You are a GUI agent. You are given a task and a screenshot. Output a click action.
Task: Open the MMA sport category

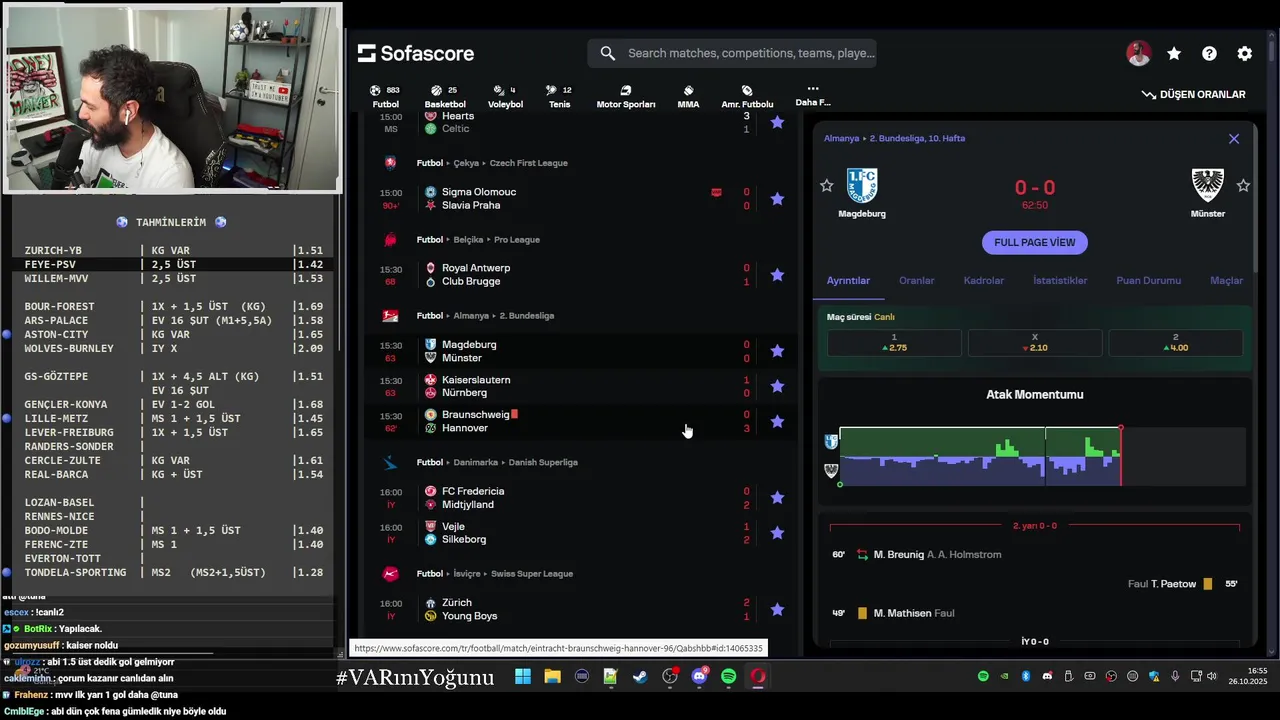(x=688, y=96)
